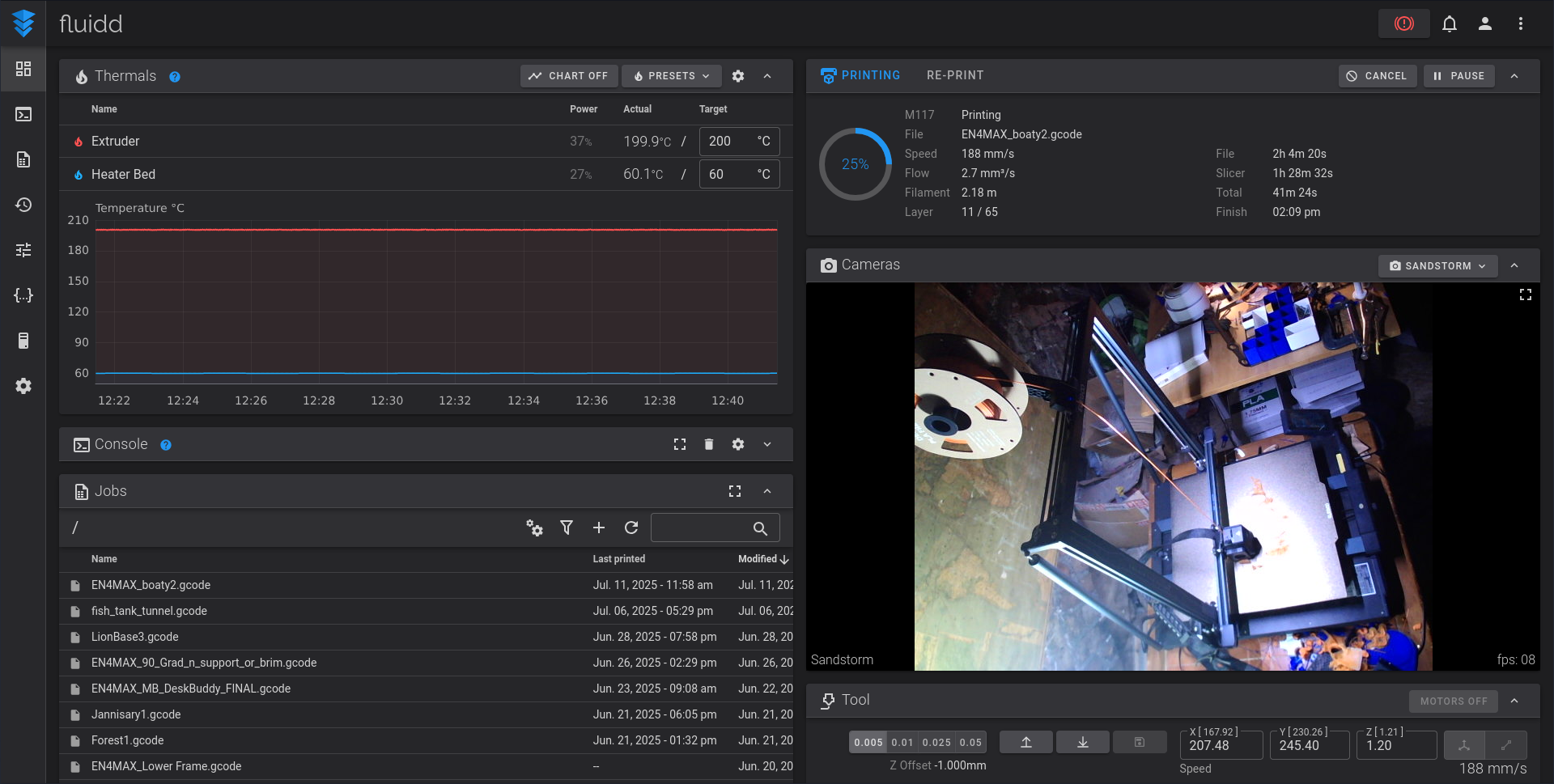Click the Jobs search magnifier icon
This screenshot has width=1554, height=784.
click(x=760, y=528)
